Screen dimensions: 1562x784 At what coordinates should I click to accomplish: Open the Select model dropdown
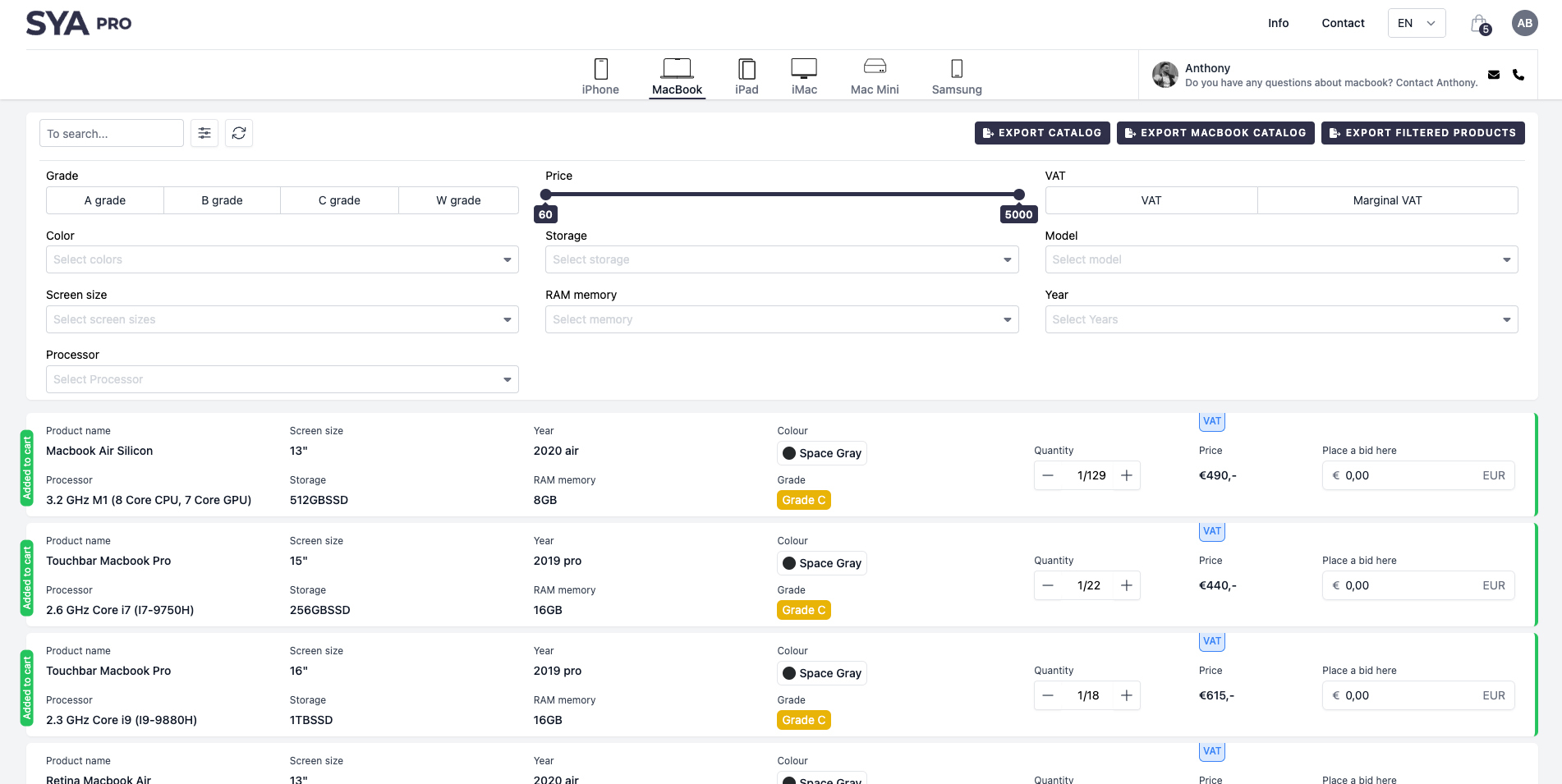1281,259
